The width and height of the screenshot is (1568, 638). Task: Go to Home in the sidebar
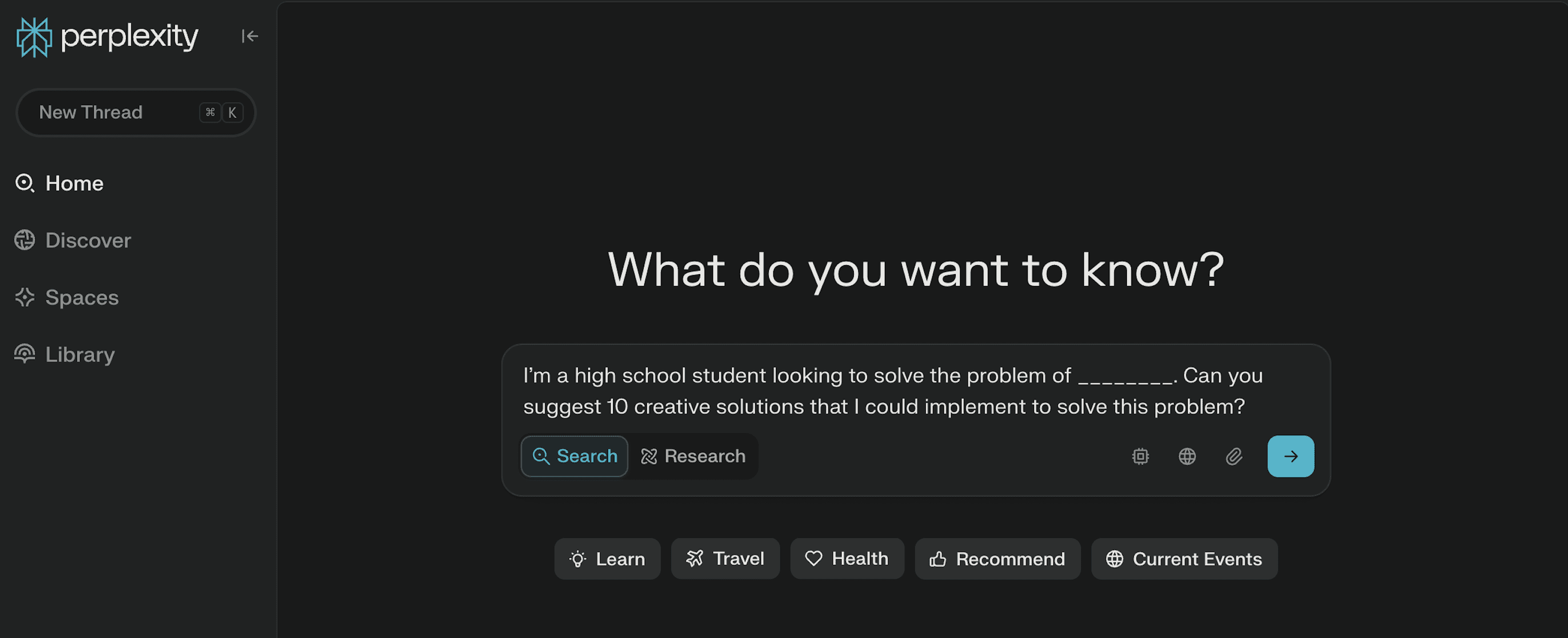(59, 184)
